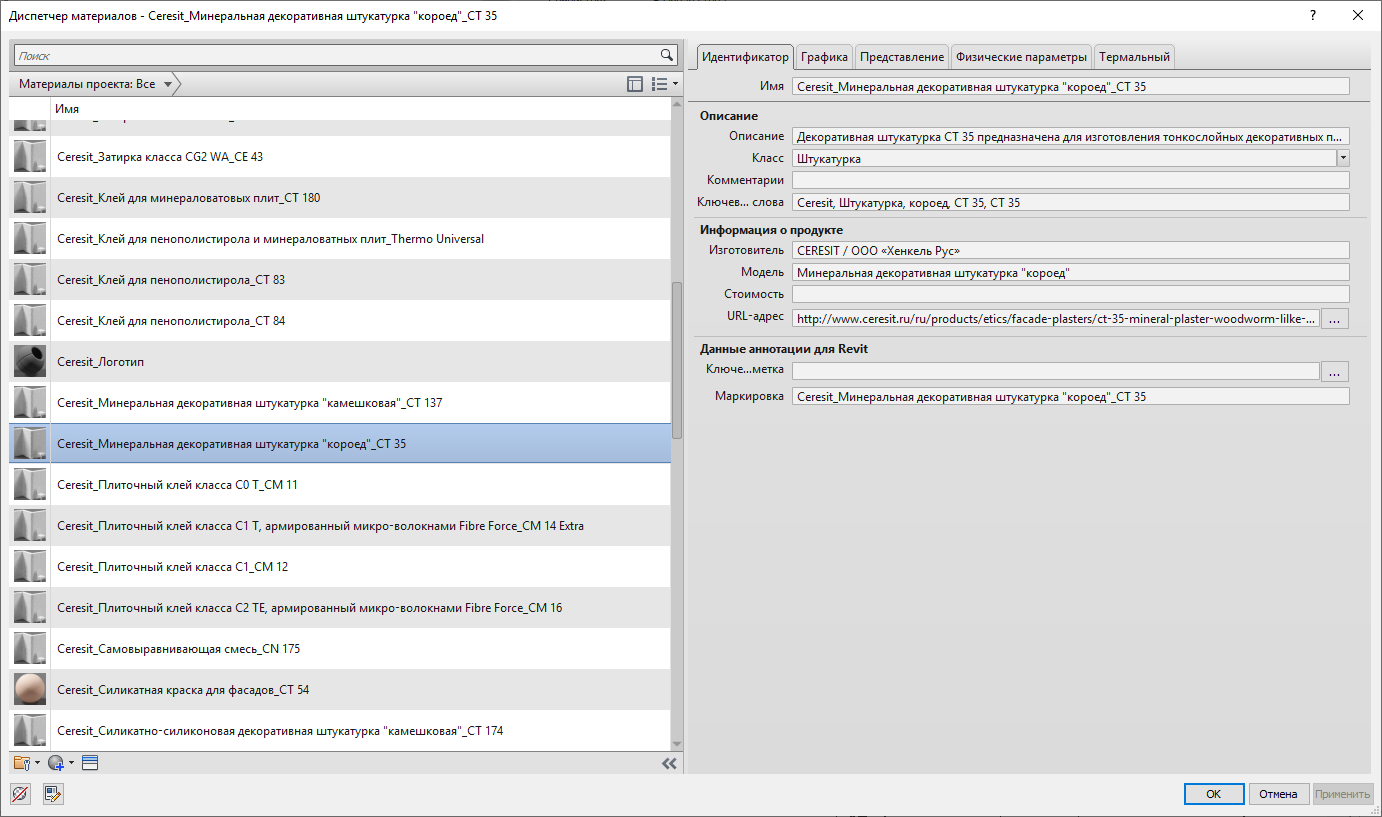Select the Fibre Force_CM 16 material
1382x817 pixels.
[x=340, y=607]
